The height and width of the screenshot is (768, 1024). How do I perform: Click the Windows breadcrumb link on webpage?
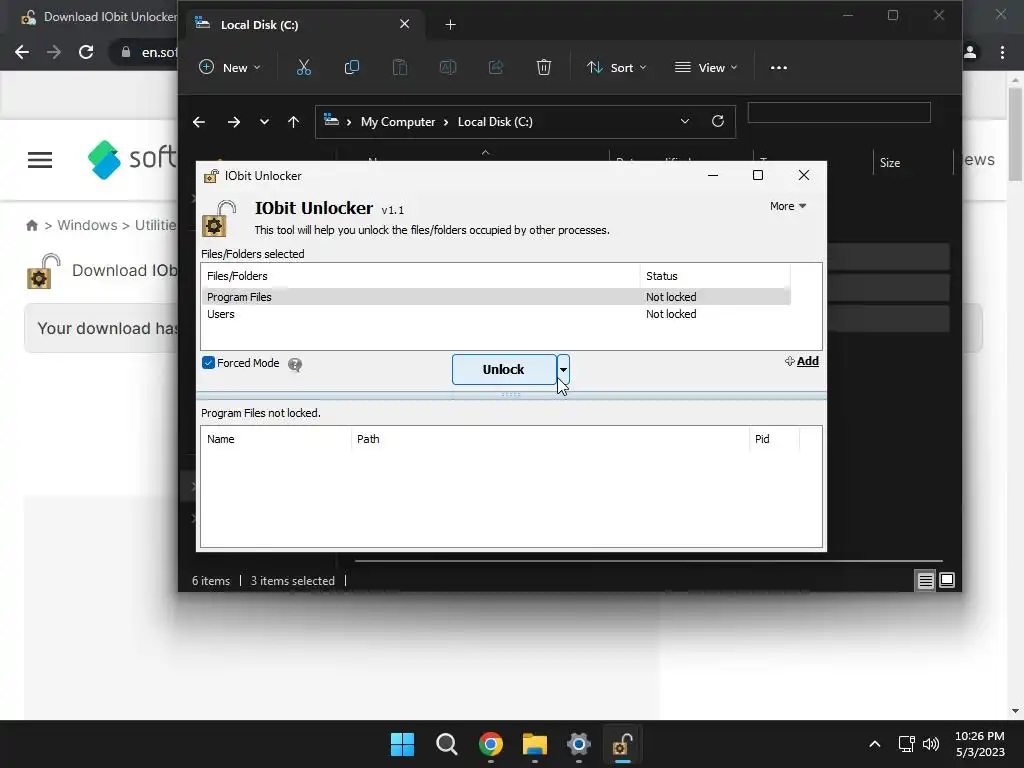pyautogui.click(x=88, y=225)
